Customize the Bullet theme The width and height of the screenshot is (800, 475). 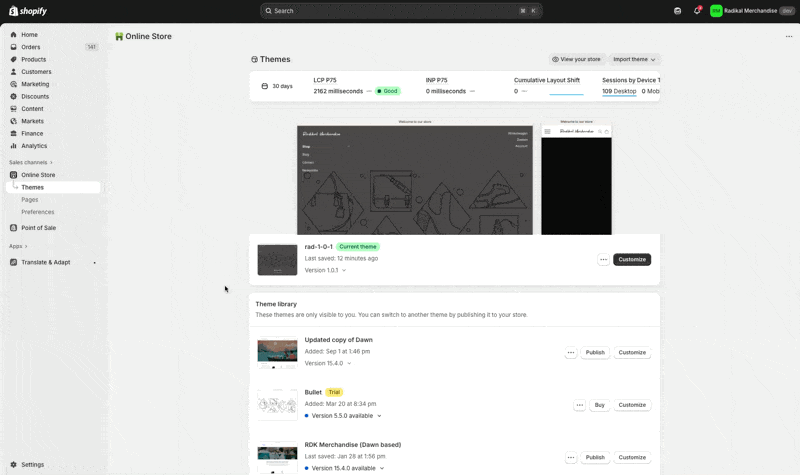[632, 405]
